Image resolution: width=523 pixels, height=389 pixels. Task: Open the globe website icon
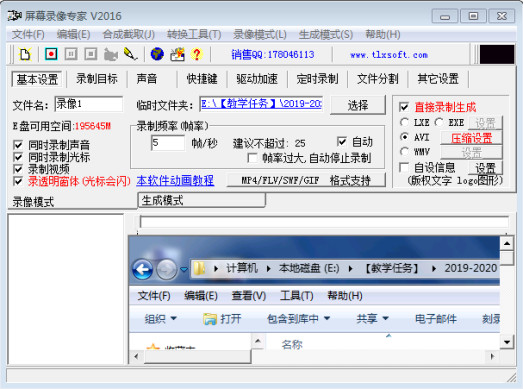(x=157, y=54)
